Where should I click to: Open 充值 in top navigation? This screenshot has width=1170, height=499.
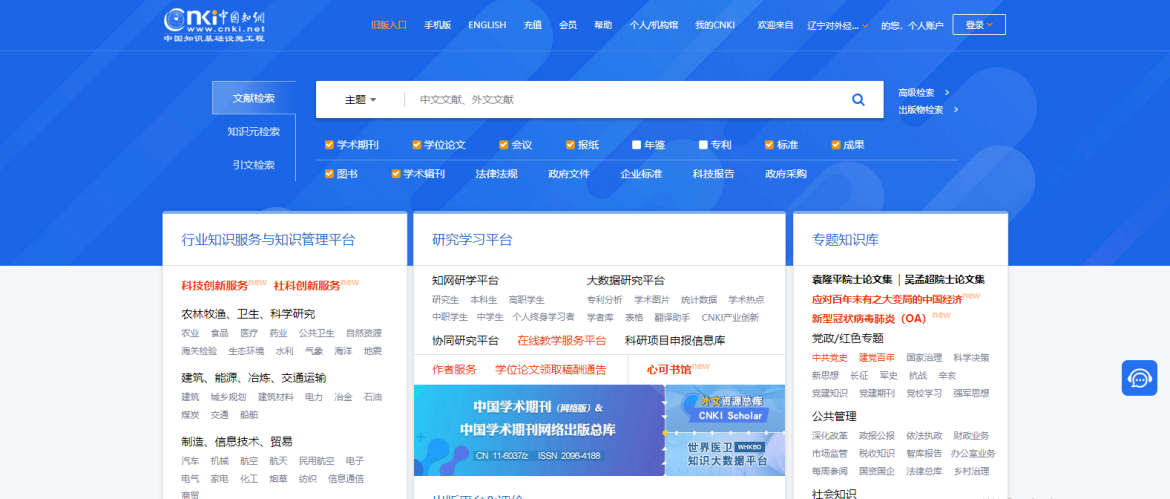tap(533, 25)
